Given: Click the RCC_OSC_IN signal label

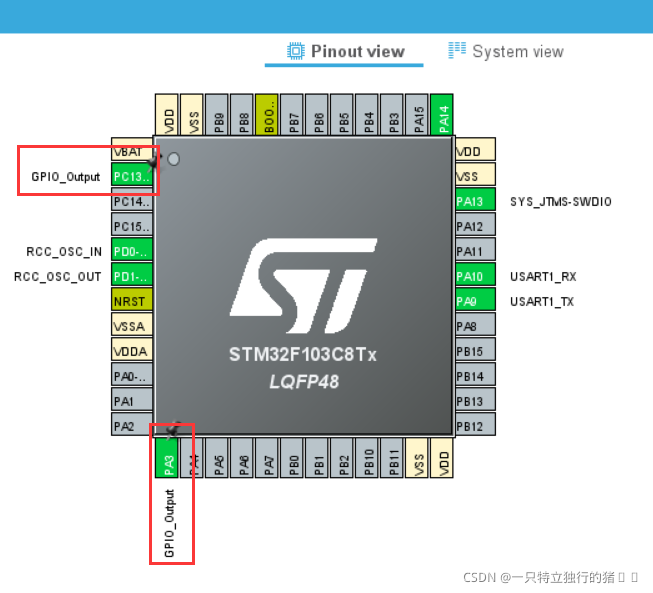Looking at the screenshot, I should click(x=64, y=252).
